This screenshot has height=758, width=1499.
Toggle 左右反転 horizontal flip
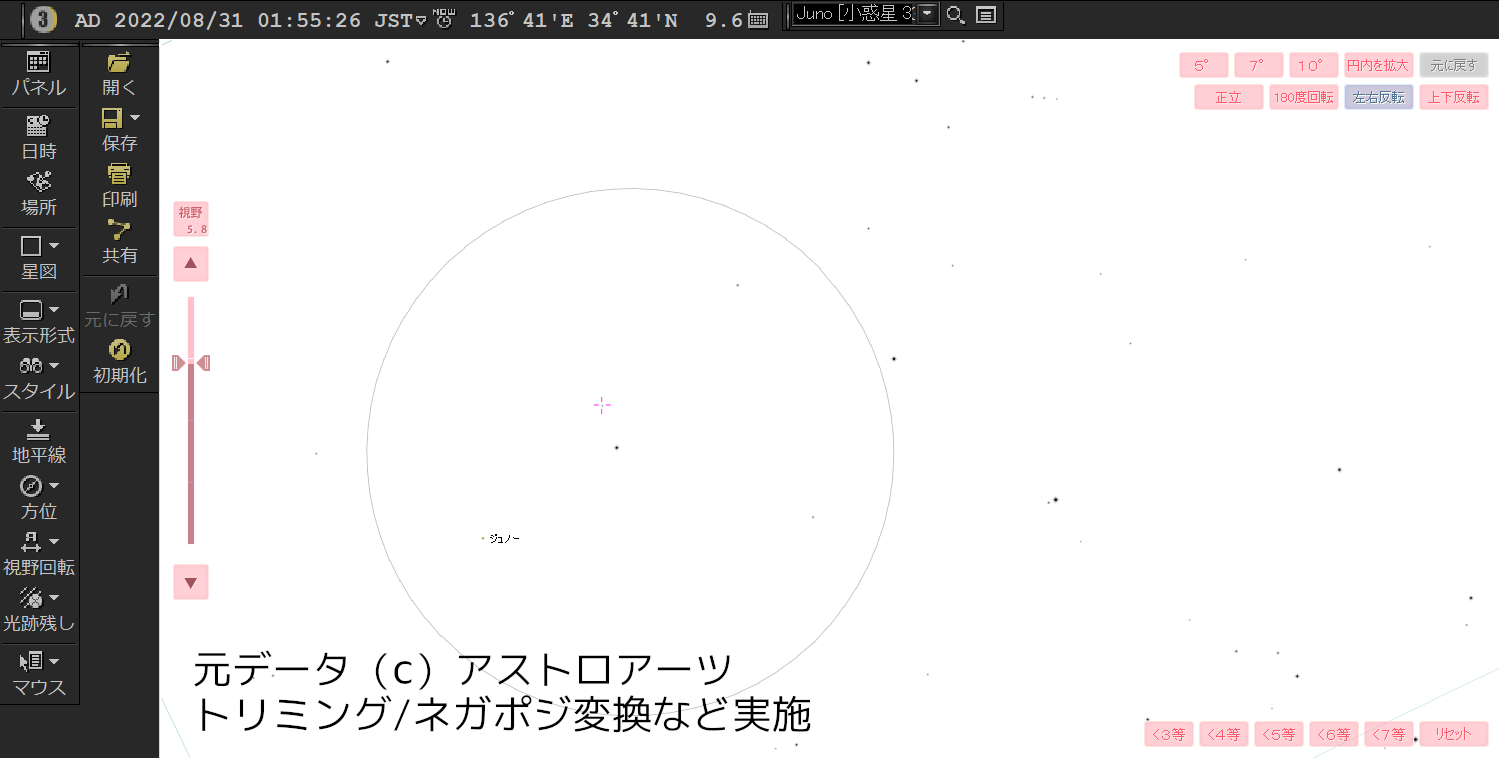pyautogui.click(x=1379, y=97)
